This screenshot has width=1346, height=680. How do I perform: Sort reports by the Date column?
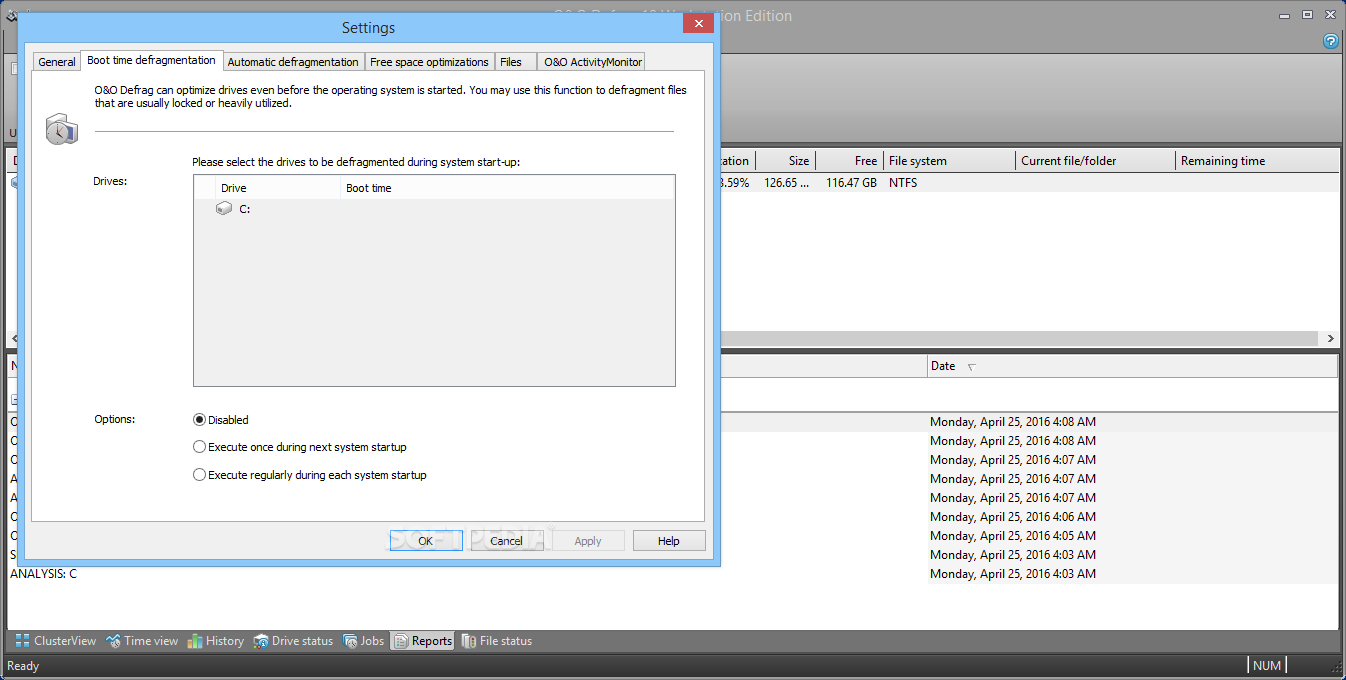click(1132, 366)
